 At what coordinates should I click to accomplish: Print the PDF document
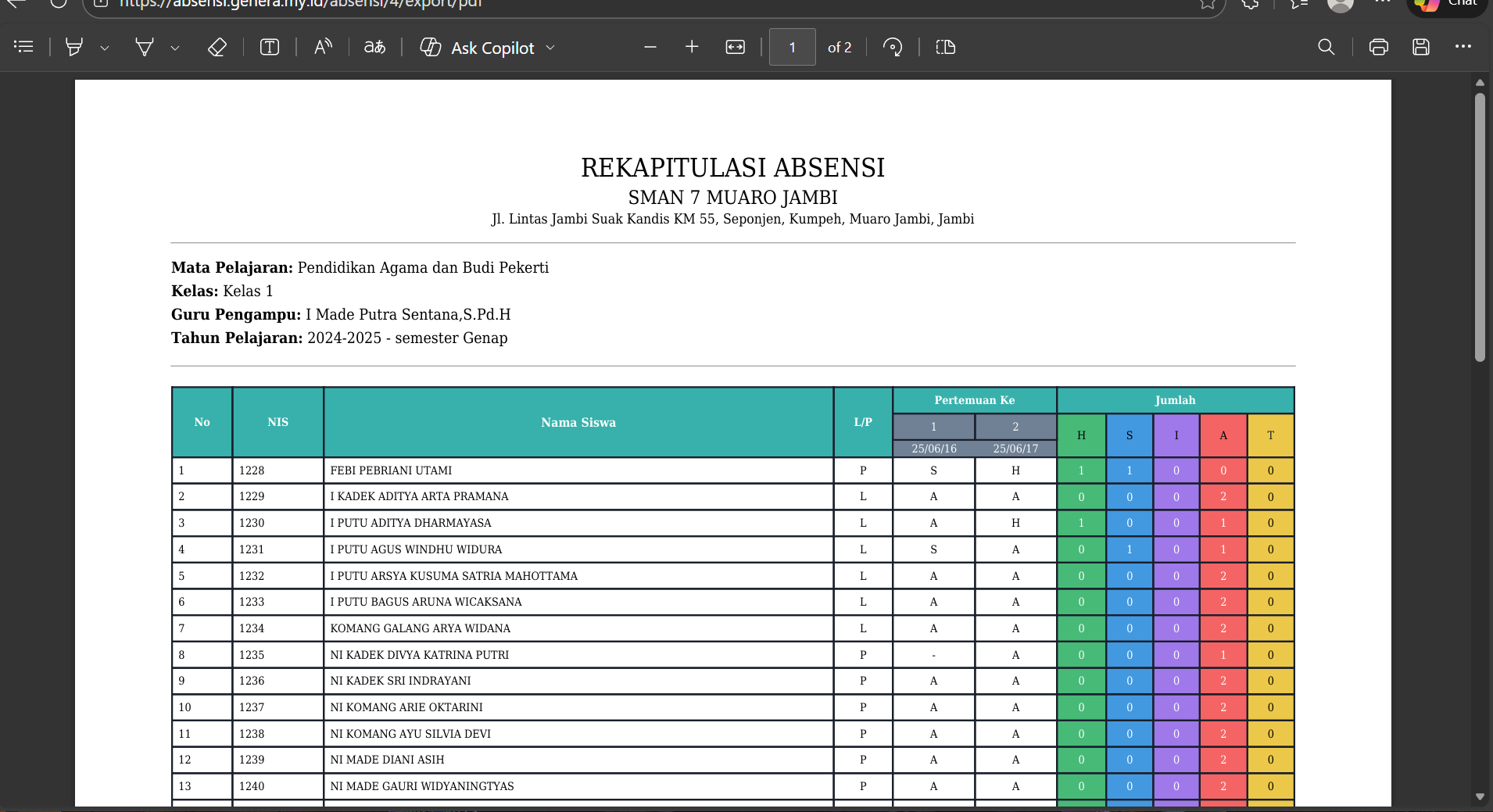pyautogui.click(x=1379, y=47)
